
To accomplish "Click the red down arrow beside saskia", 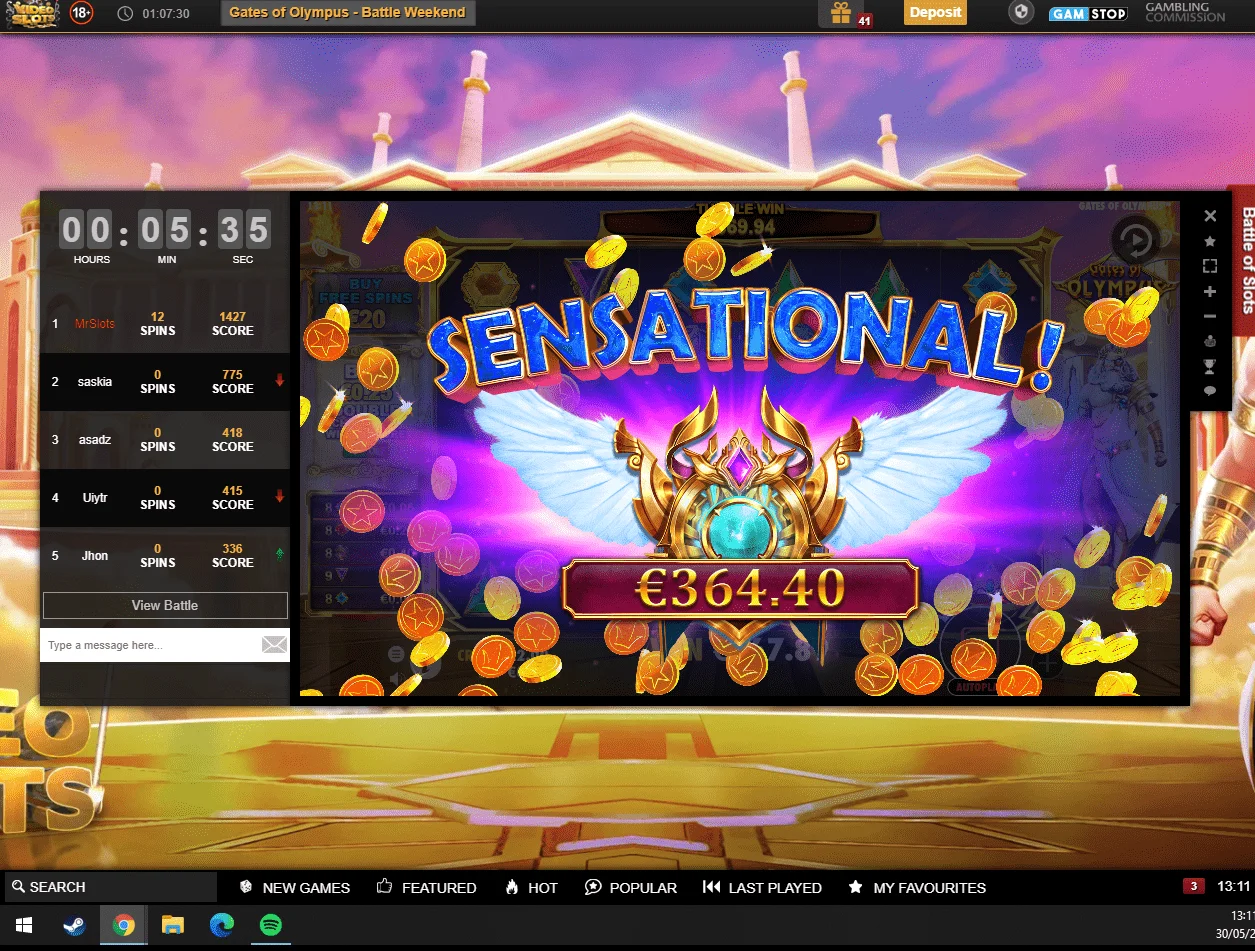I will (279, 380).
